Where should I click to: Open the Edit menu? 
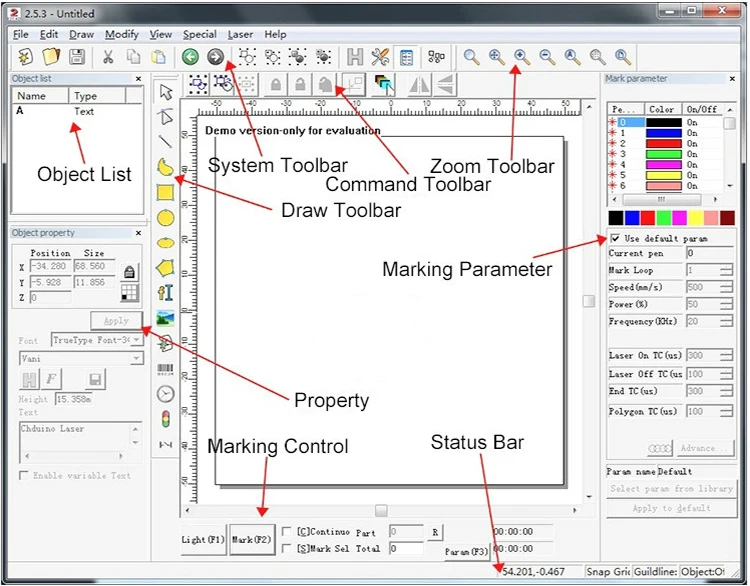pos(49,34)
